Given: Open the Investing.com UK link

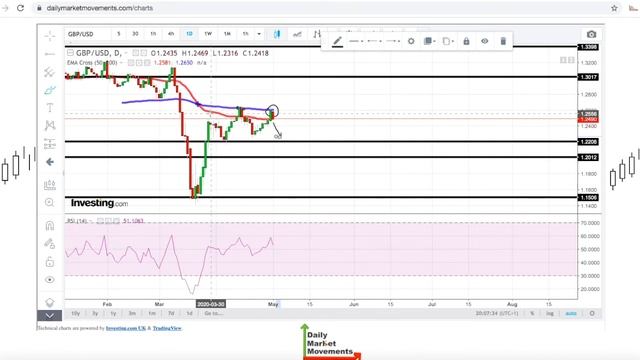Looking at the screenshot, I should coord(126,328).
